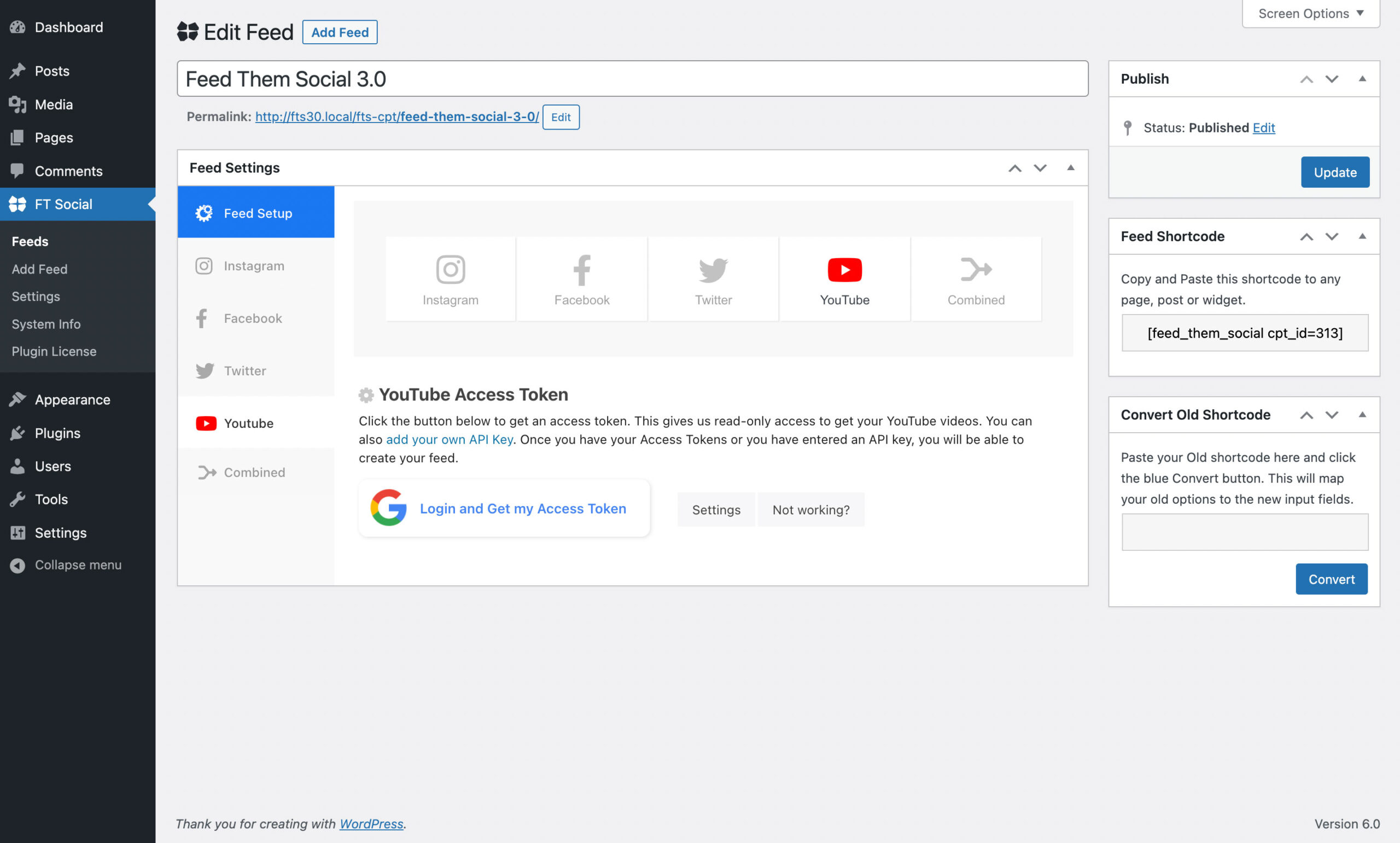Open System Info submenu item
The width and height of the screenshot is (1400, 843).
(46, 324)
